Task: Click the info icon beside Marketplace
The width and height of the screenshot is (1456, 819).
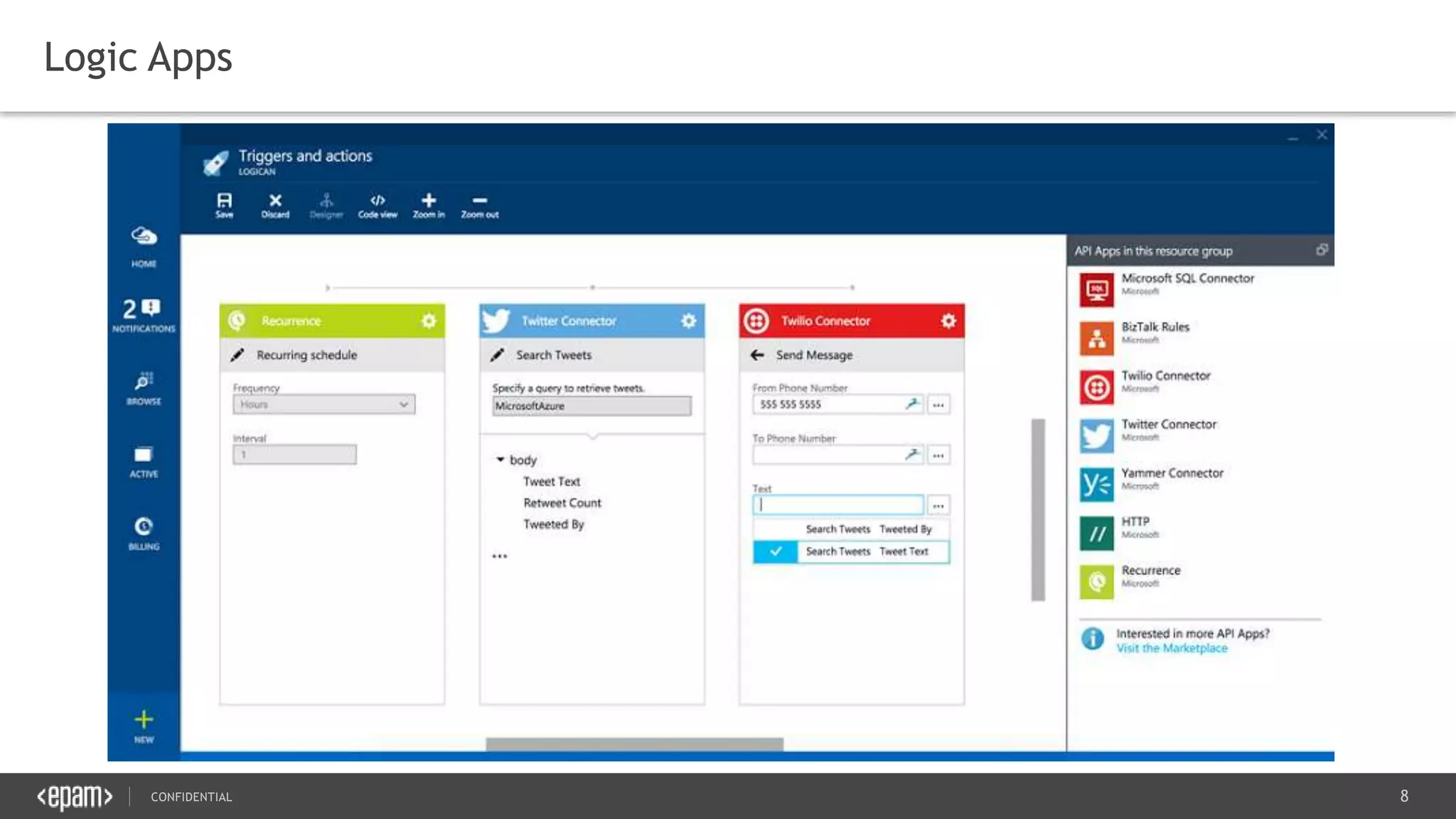Action: tap(1093, 639)
